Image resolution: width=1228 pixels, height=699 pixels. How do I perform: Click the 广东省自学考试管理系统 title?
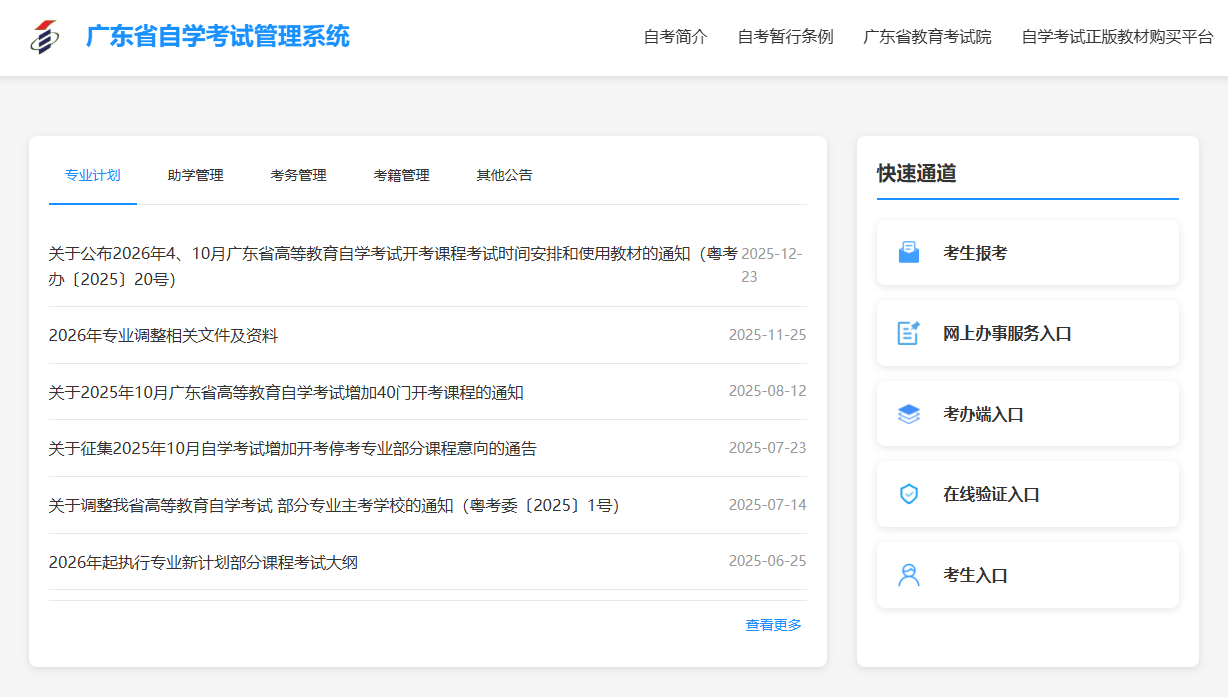(218, 37)
